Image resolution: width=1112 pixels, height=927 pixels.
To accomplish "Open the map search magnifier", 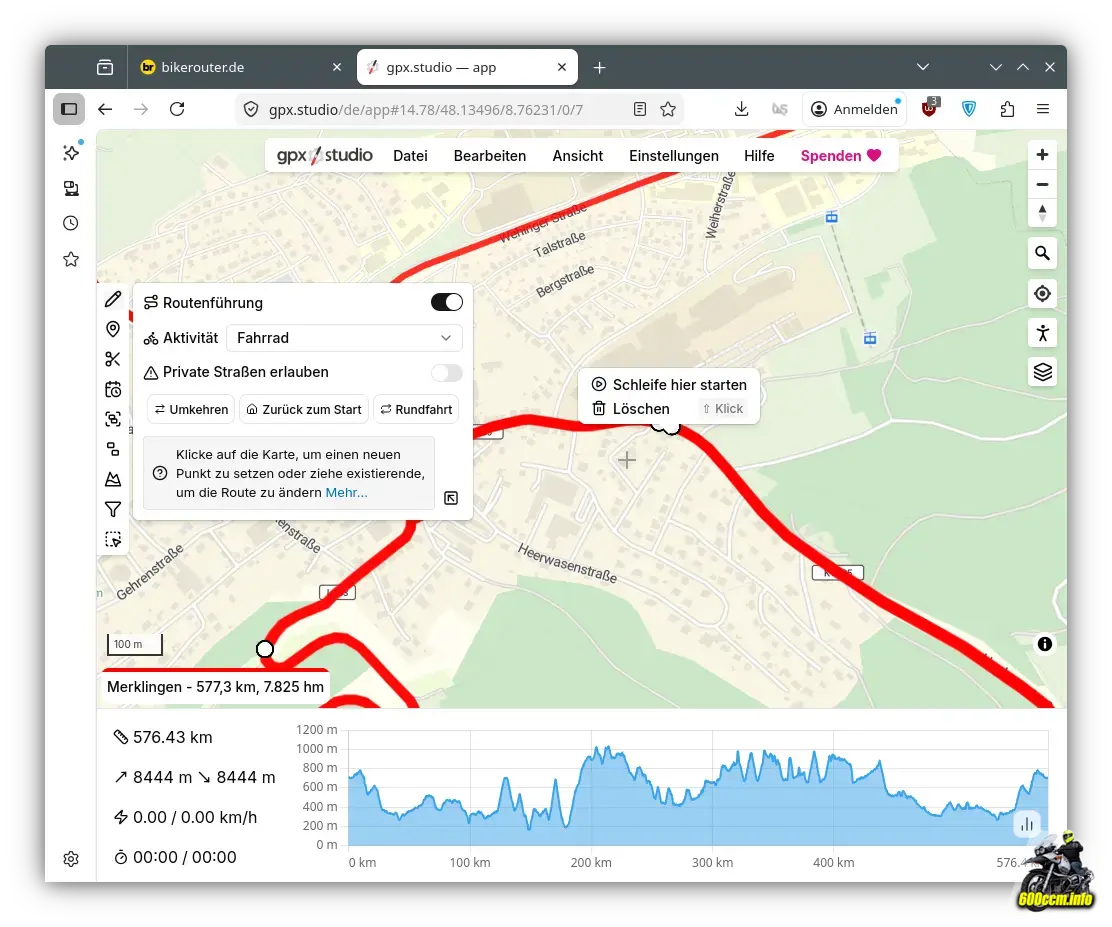I will (1042, 254).
